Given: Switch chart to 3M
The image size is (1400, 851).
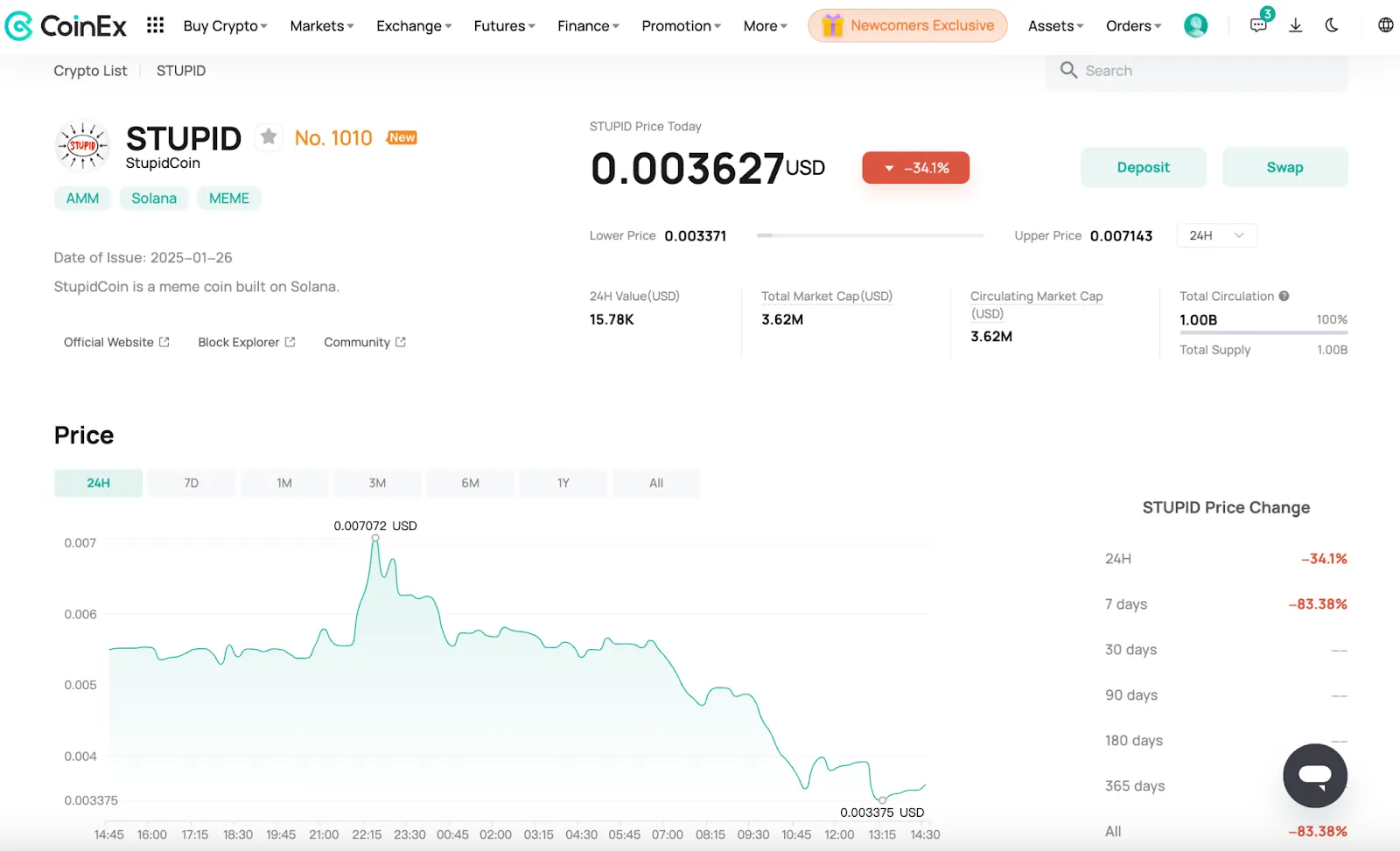Looking at the screenshot, I should (377, 483).
